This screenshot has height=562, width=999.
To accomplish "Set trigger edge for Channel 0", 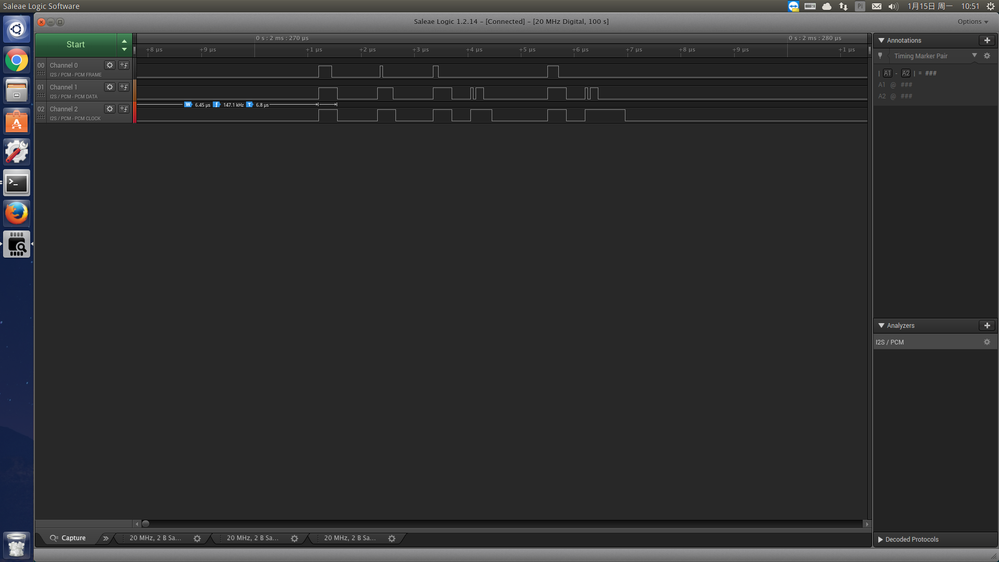I will pyautogui.click(x=124, y=65).
